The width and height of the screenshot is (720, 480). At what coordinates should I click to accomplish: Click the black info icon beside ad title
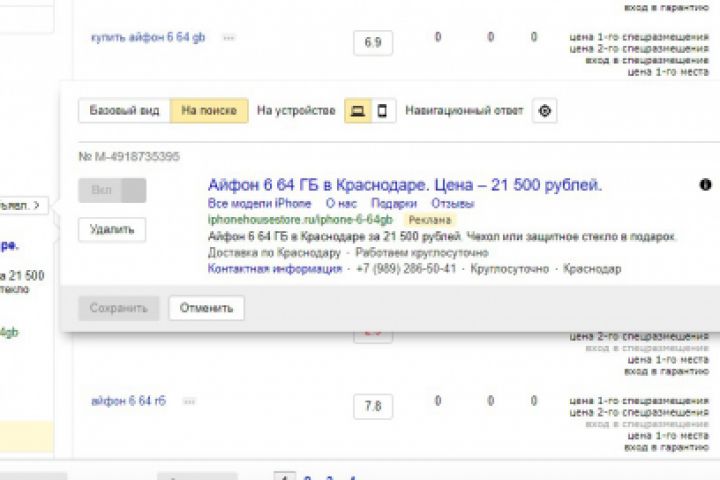point(705,185)
